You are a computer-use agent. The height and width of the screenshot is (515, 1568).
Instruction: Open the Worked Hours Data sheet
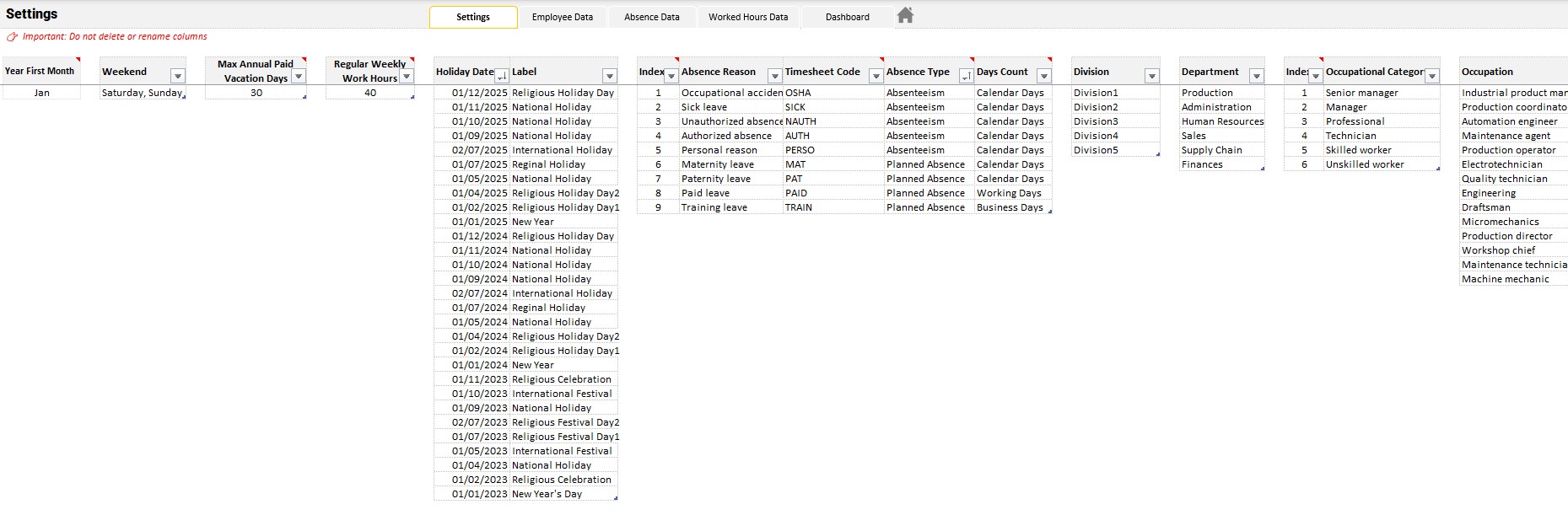pyautogui.click(x=747, y=17)
